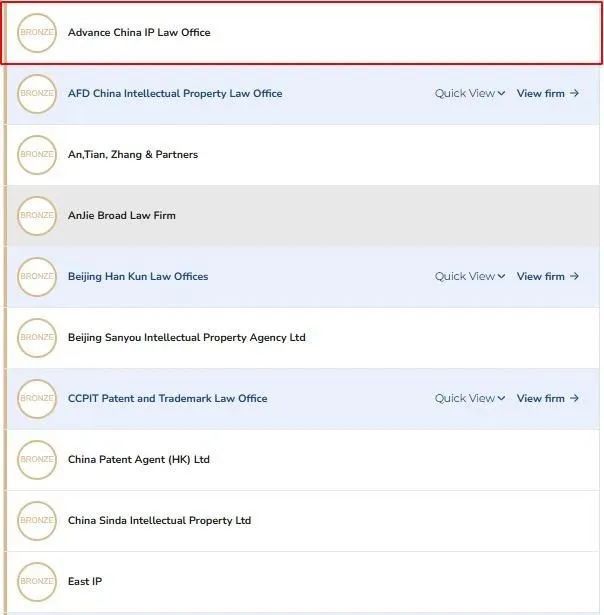Follow View firm link for Beijing Han Kun
The image size is (604, 615).
pos(548,277)
